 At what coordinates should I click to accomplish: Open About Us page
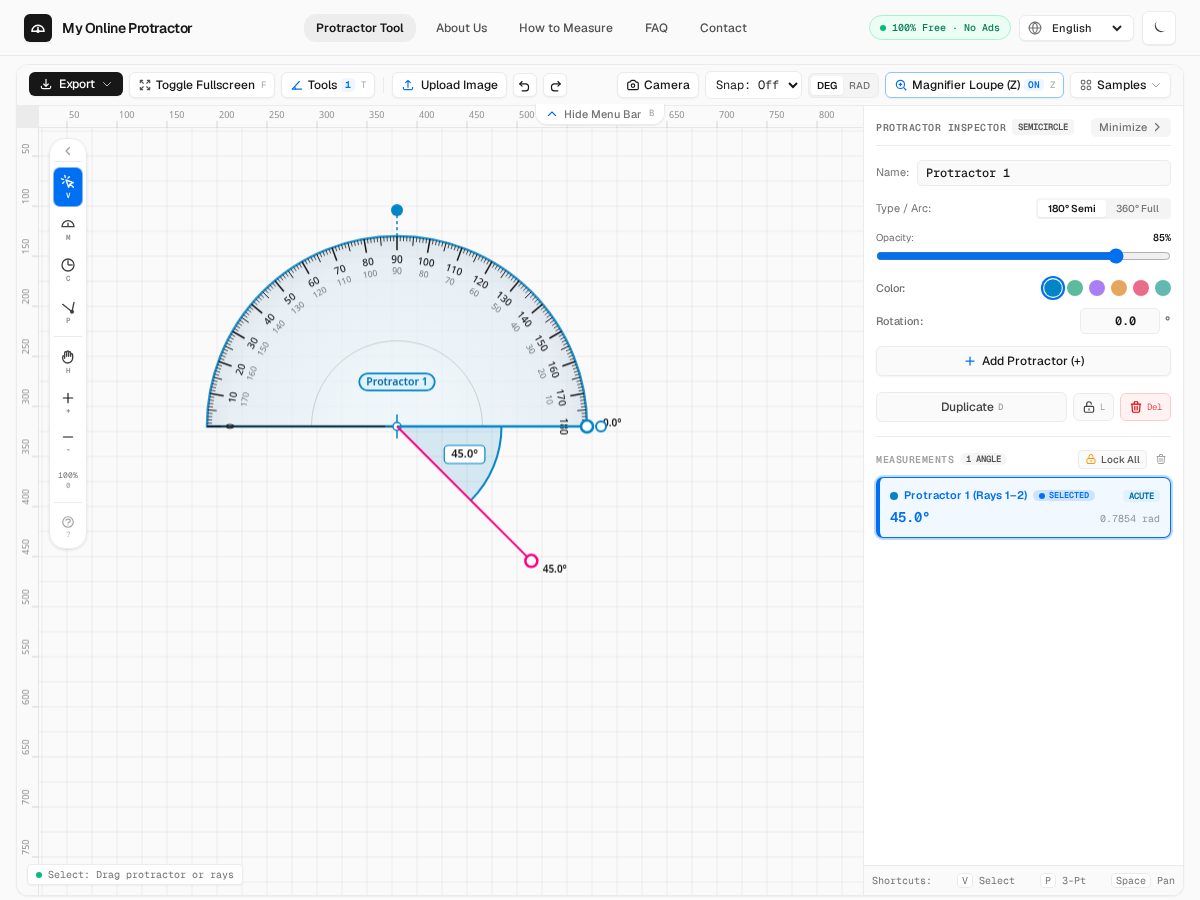tap(461, 28)
